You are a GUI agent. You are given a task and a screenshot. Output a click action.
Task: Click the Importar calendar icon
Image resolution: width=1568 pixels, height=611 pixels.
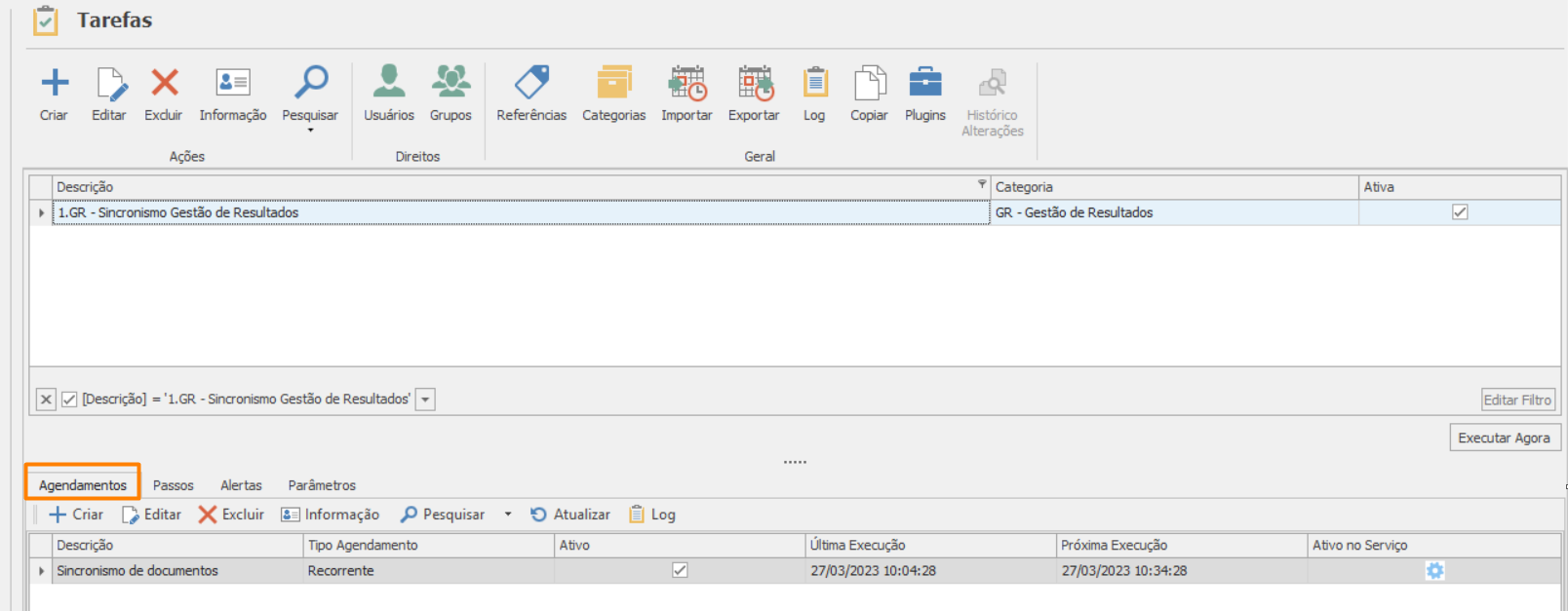pos(687,83)
